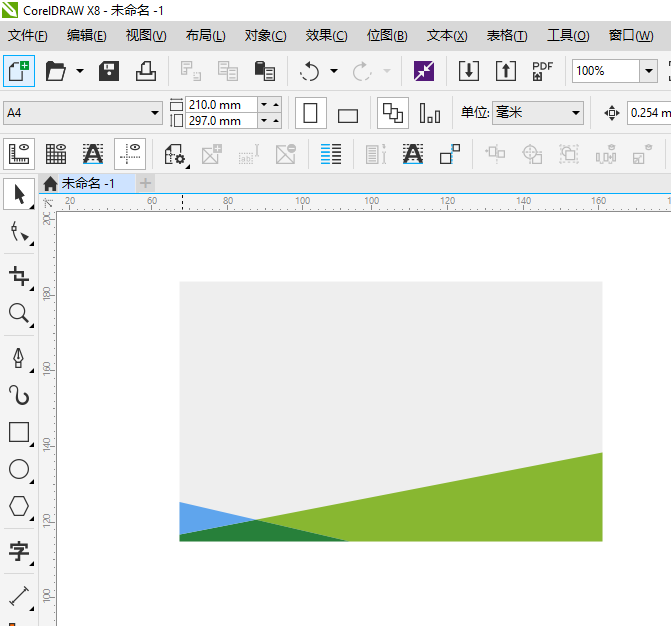The image size is (671, 626).
Task: Select the Crop tool in the toolbox
Action: [x=19, y=276]
